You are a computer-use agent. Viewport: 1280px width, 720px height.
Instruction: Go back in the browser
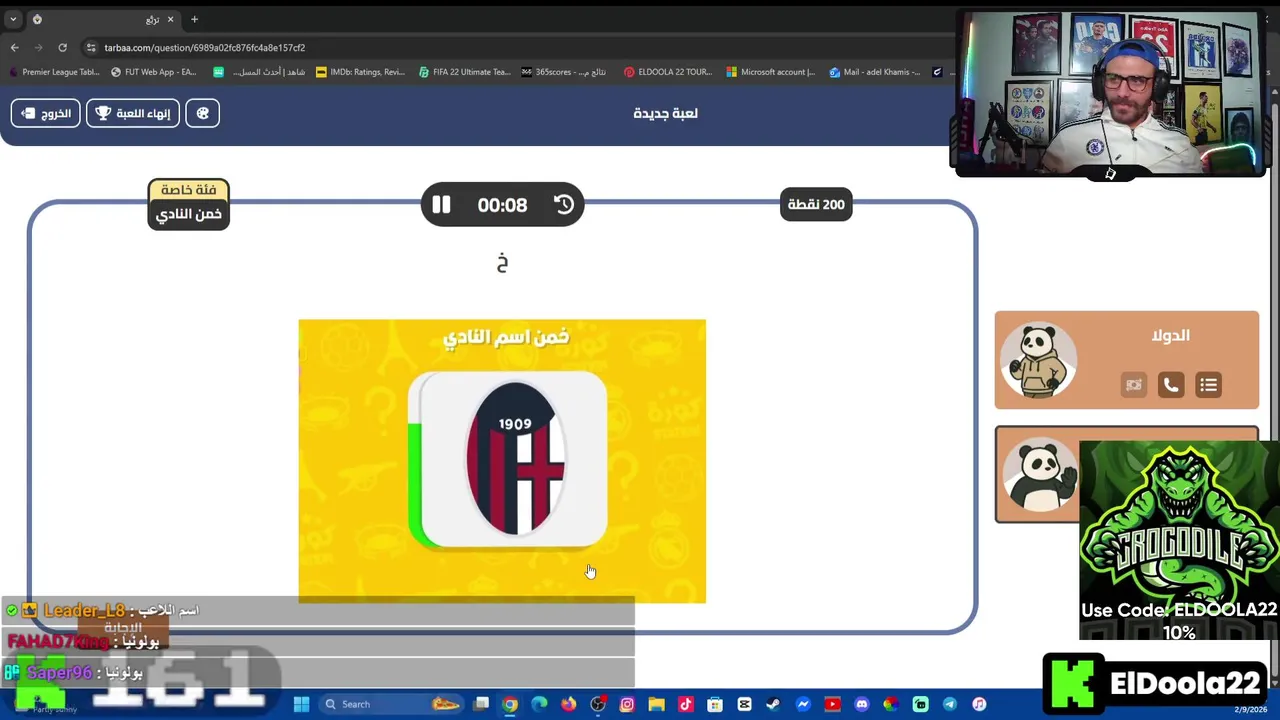(14, 47)
